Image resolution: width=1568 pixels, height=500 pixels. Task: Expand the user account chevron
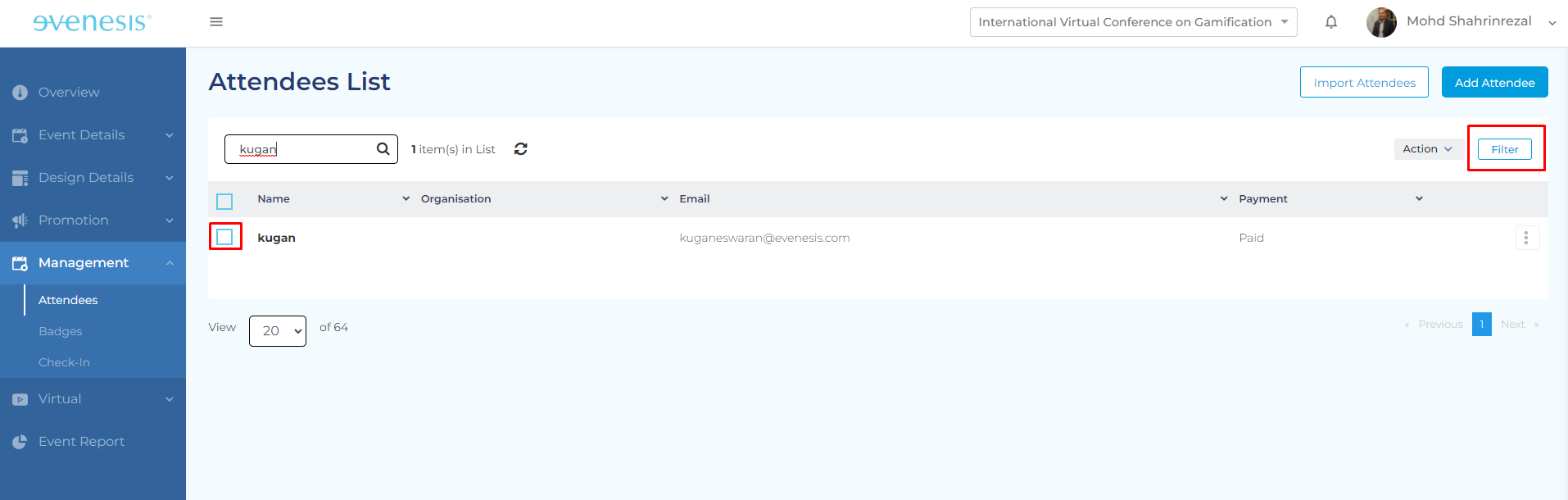pyautogui.click(x=1552, y=23)
